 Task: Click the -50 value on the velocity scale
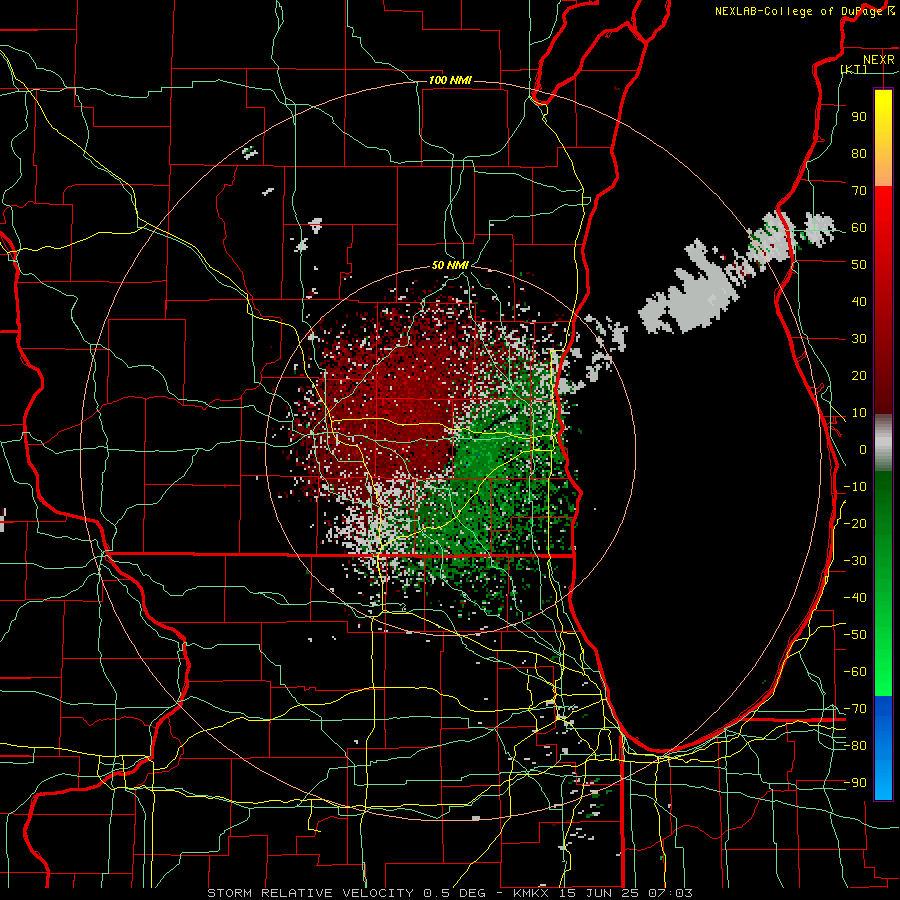pyautogui.click(x=855, y=635)
